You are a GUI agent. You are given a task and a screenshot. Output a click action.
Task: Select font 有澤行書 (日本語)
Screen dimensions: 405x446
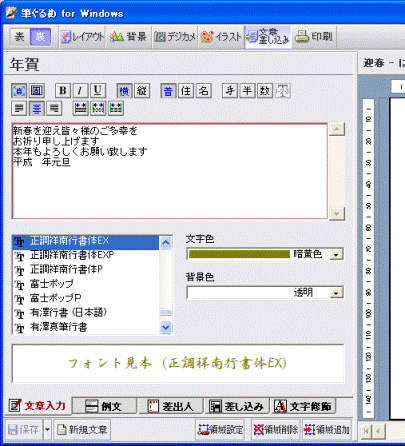point(86,313)
